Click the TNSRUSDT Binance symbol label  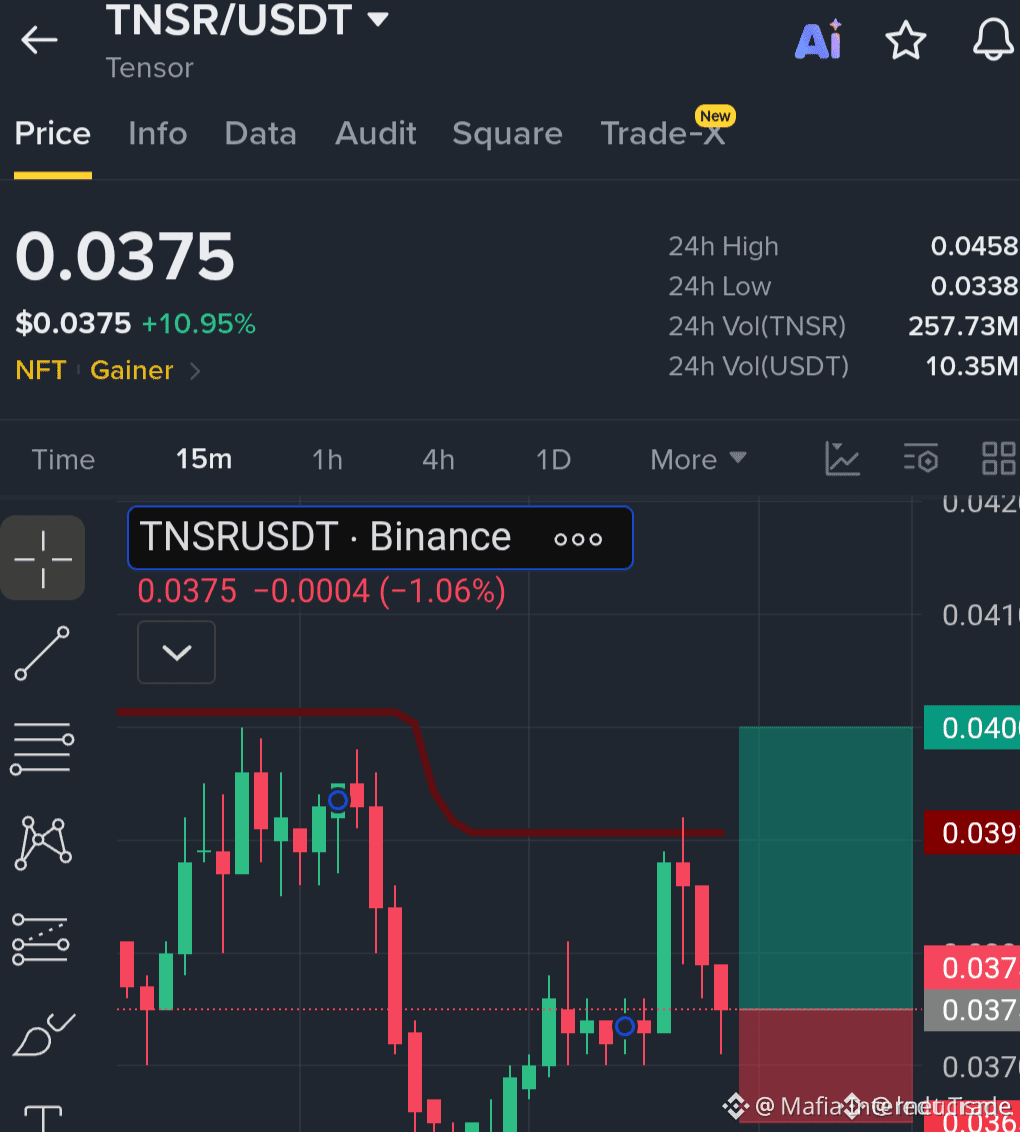pyautogui.click(x=325, y=537)
